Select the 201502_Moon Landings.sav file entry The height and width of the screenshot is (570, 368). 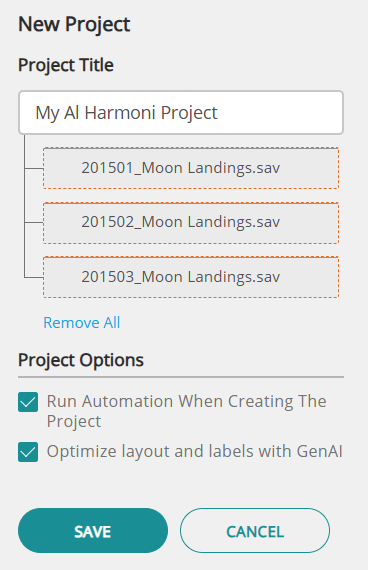pyautogui.click(x=191, y=222)
